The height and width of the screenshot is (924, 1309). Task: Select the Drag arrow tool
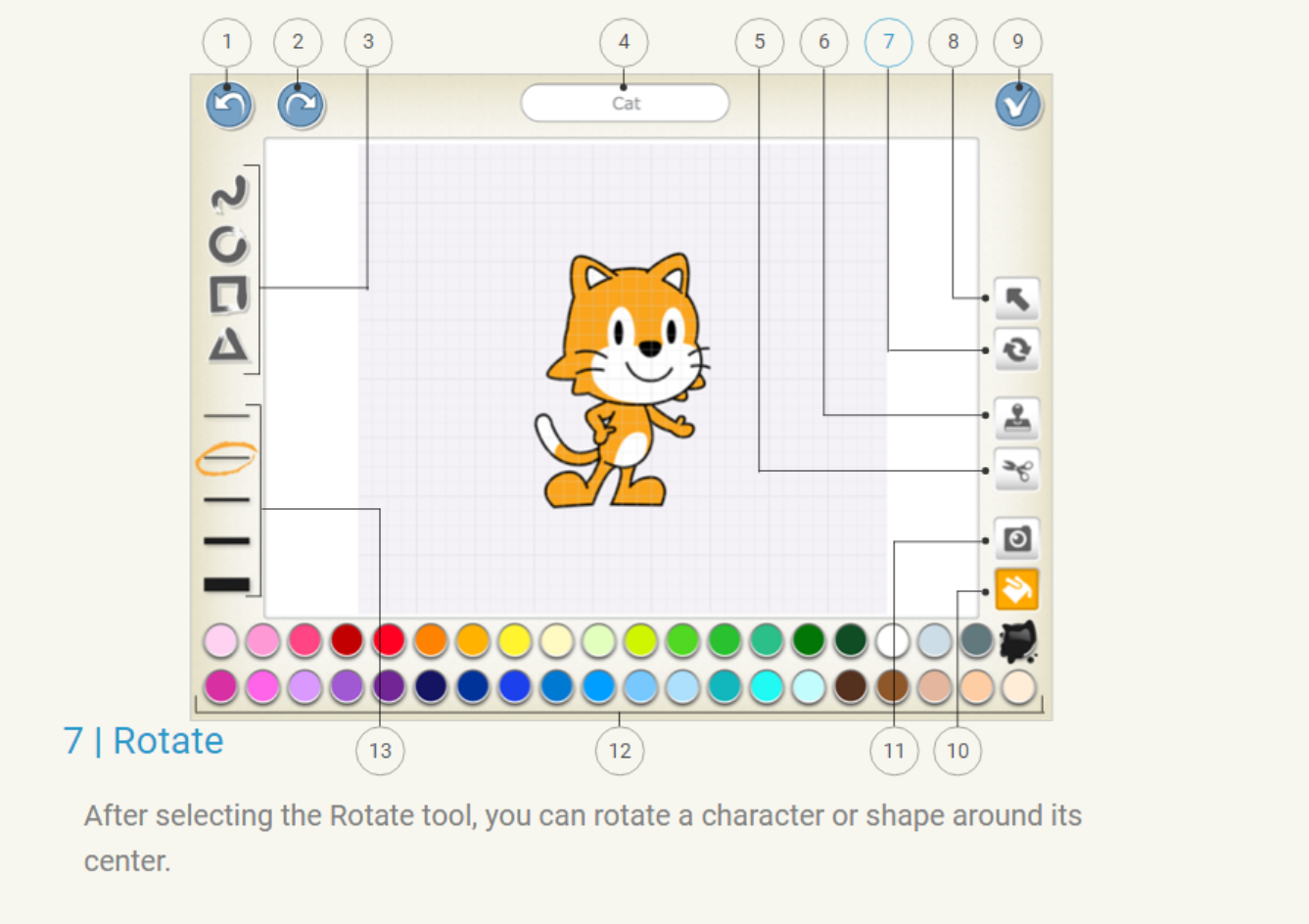point(1016,299)
